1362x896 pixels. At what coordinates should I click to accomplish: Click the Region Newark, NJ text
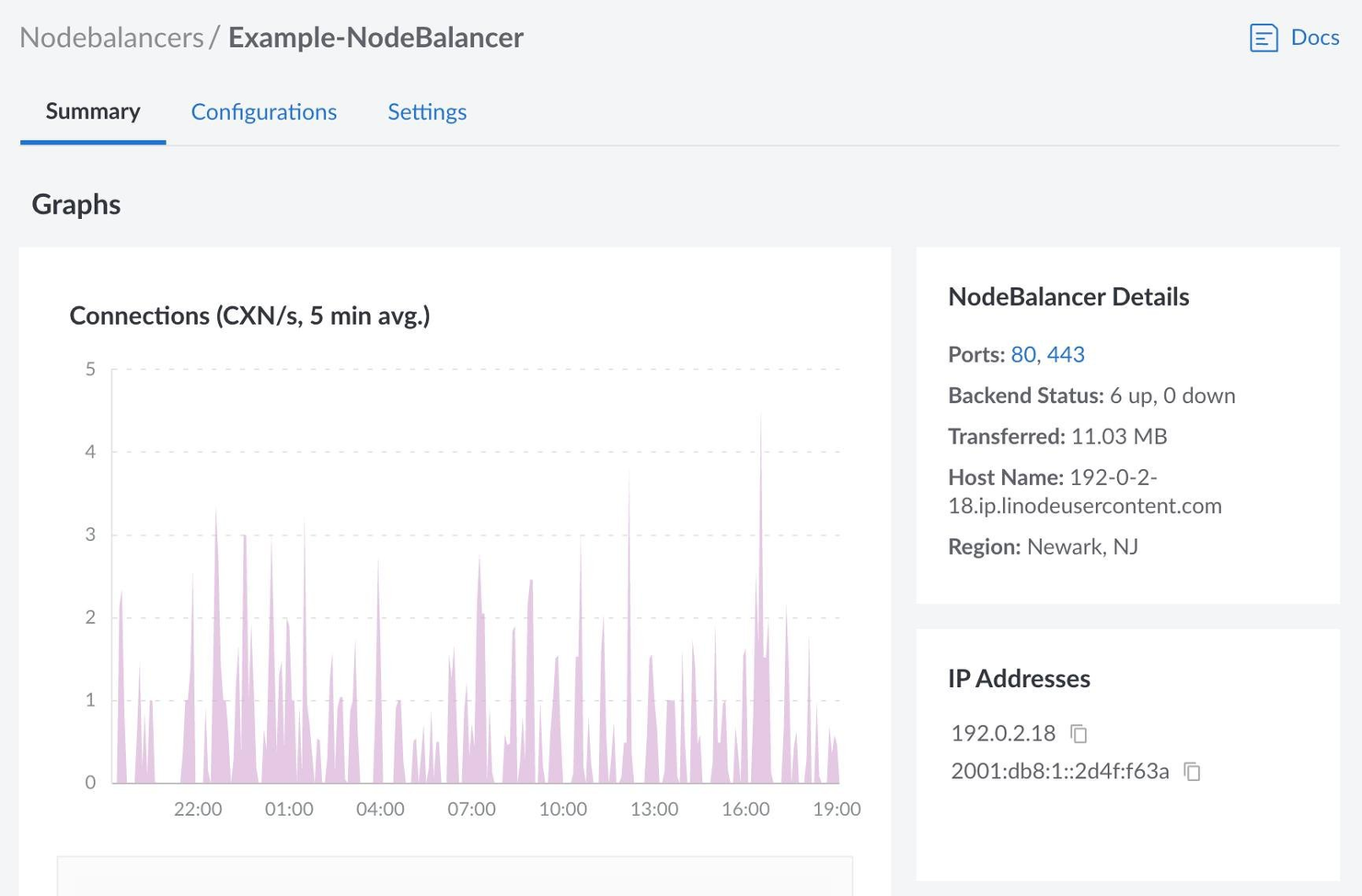(x=1082, y=546)
